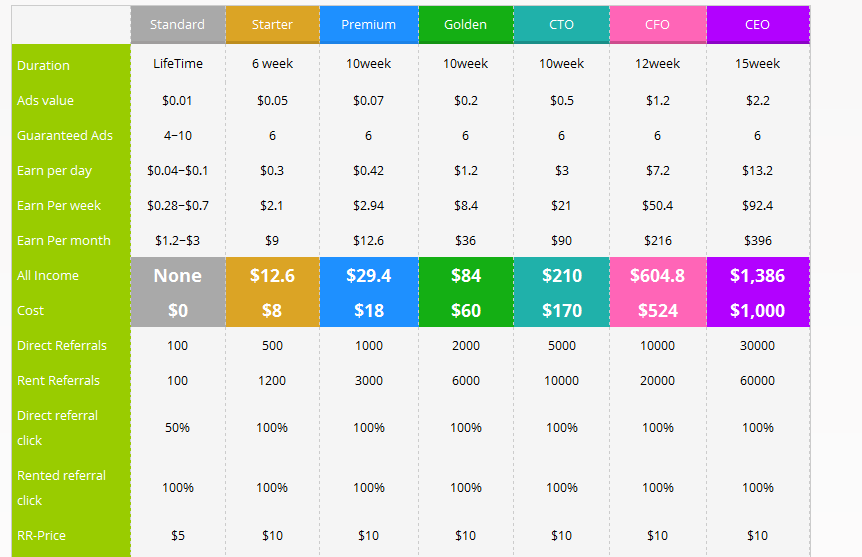The width and height of the screenshot is (862, 557).
Task: Select the Rent Referrals row label
Action: tap(58, 380)
